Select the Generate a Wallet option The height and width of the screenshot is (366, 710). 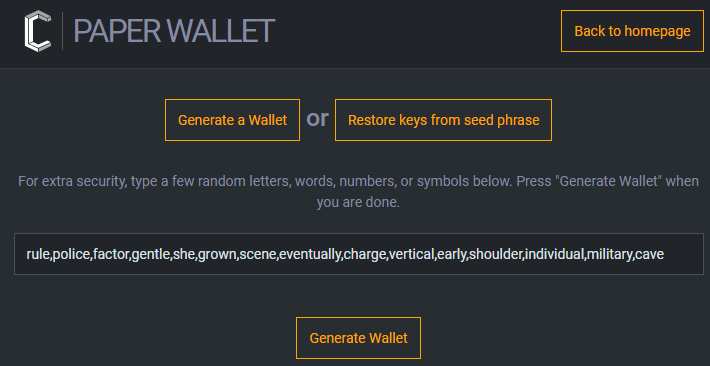232,120
